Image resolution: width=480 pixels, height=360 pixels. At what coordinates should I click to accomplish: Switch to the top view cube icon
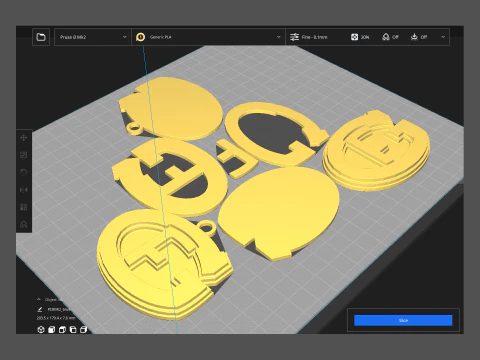point(62,330)
